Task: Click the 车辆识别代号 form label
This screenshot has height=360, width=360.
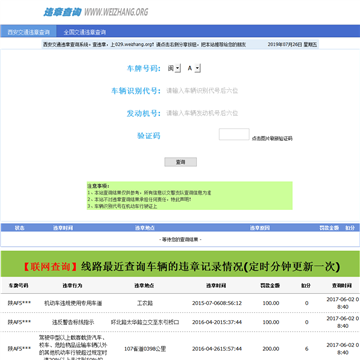Action: click(x=136, y=91)
